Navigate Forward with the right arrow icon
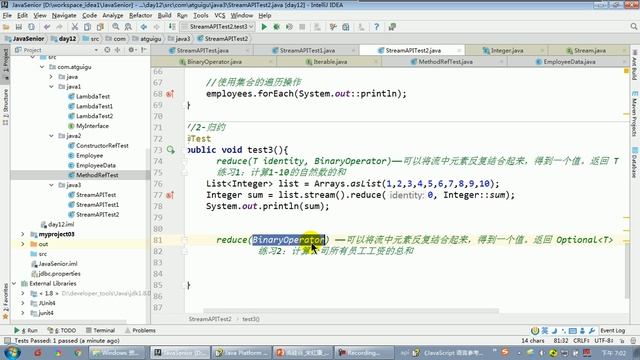Image resolution: width=640 pixels, height=360 pixels. tap(156, 27)
